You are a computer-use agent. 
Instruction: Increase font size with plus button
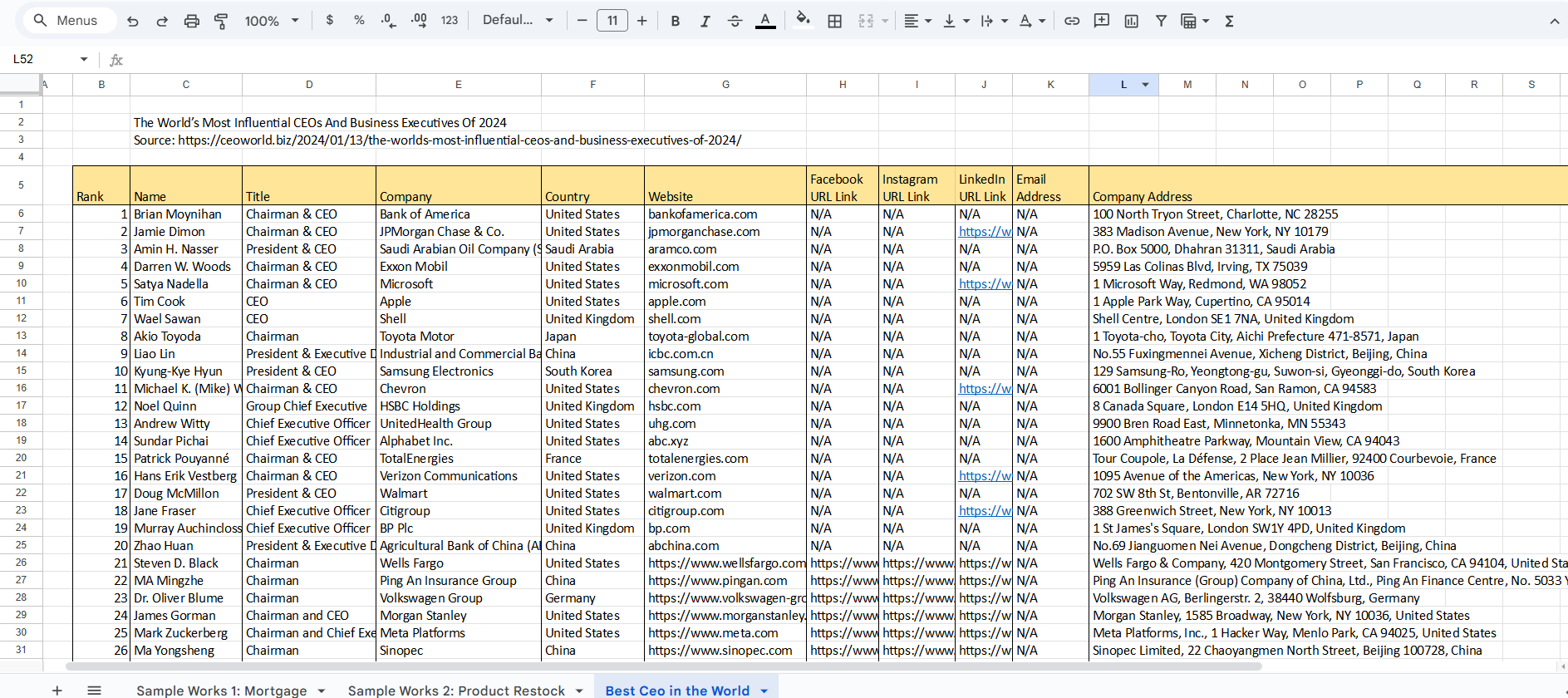pos(642,21)
